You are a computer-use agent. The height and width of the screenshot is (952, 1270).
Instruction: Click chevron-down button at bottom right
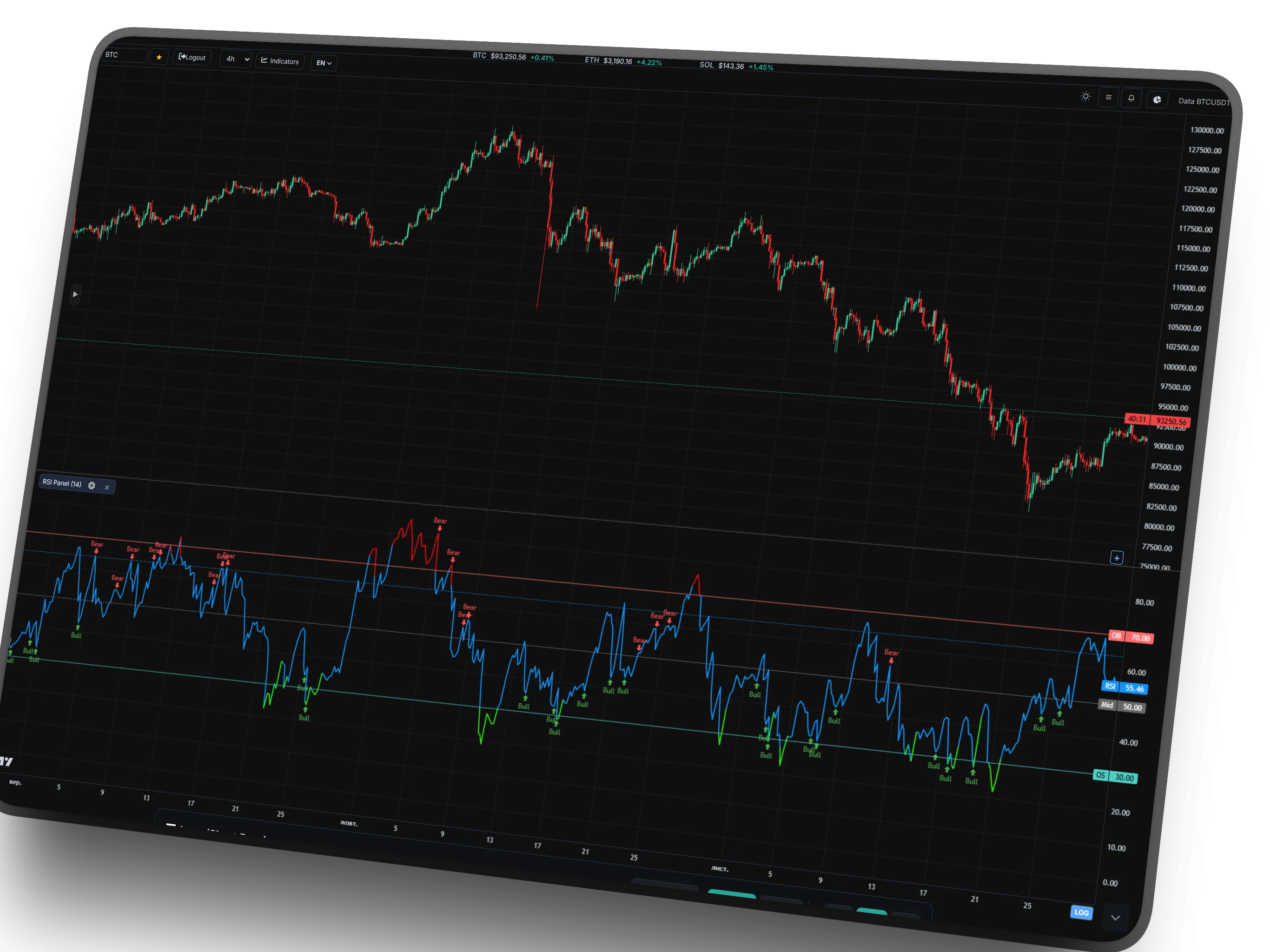(x=1115, y=918)
